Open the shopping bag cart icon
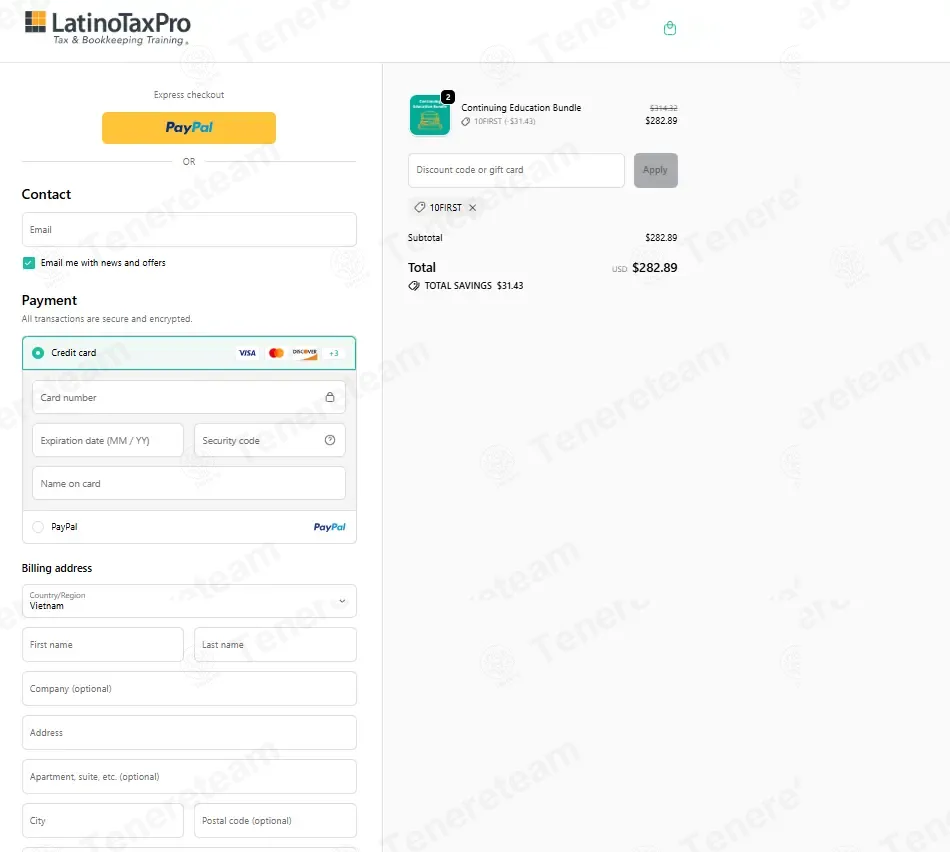The width and height of the screenshot is (950, 852). point(669,28)
